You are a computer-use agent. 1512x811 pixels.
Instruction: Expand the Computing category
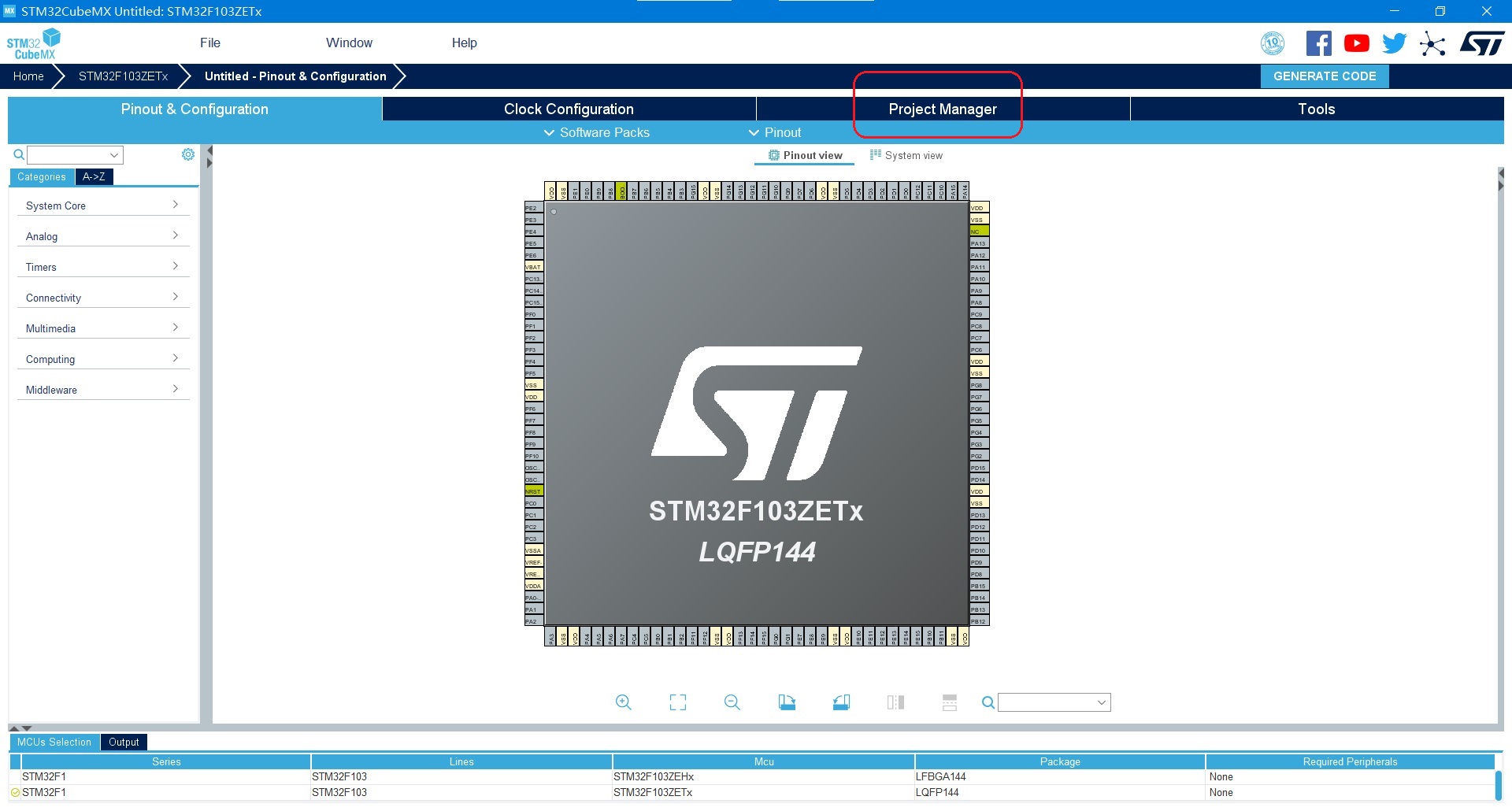click(x=102, y=359)
